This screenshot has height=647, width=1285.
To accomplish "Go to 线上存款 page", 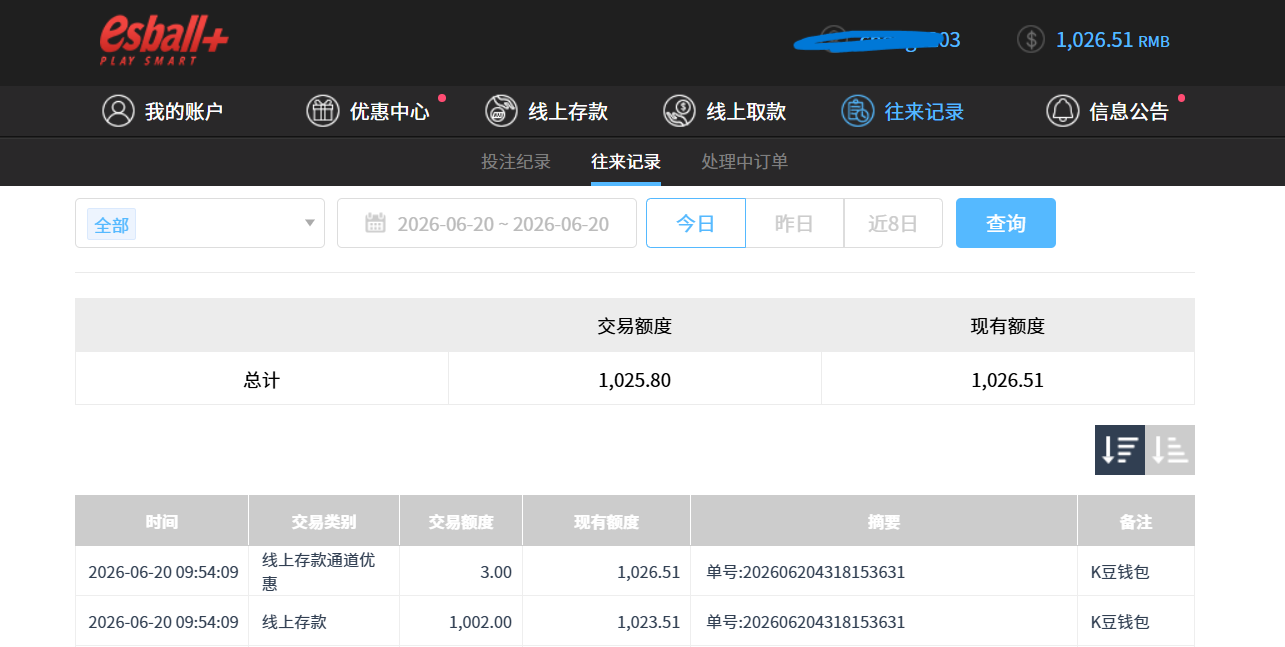I will pyautogui.click(x=547, y=111).
